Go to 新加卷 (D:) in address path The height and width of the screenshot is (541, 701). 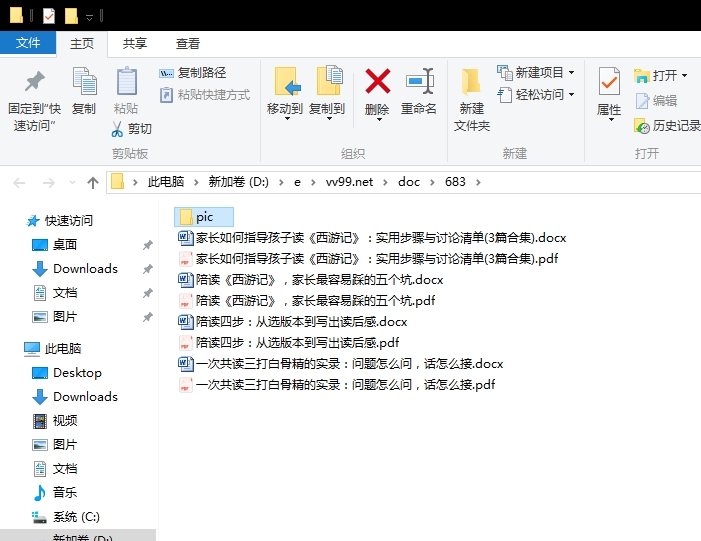pos(238,182)
